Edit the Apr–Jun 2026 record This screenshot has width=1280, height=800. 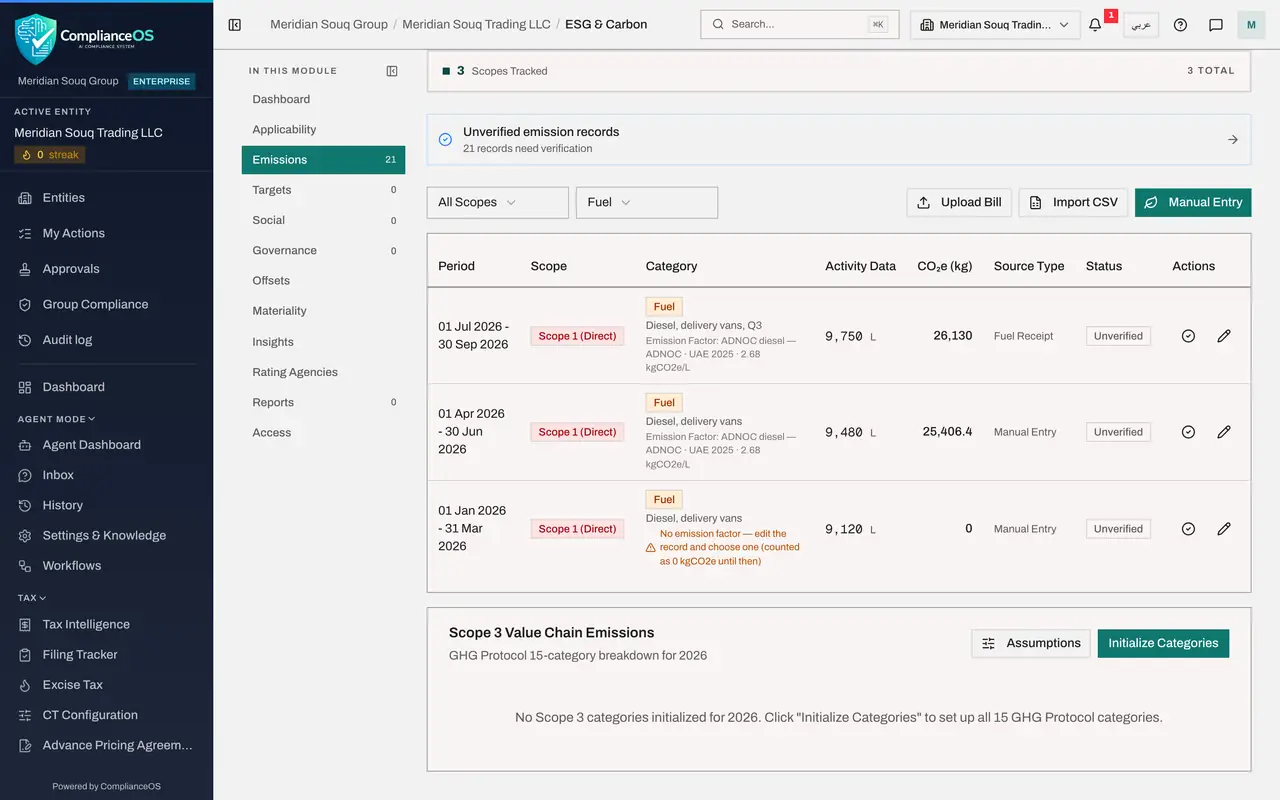point(1224,432)
